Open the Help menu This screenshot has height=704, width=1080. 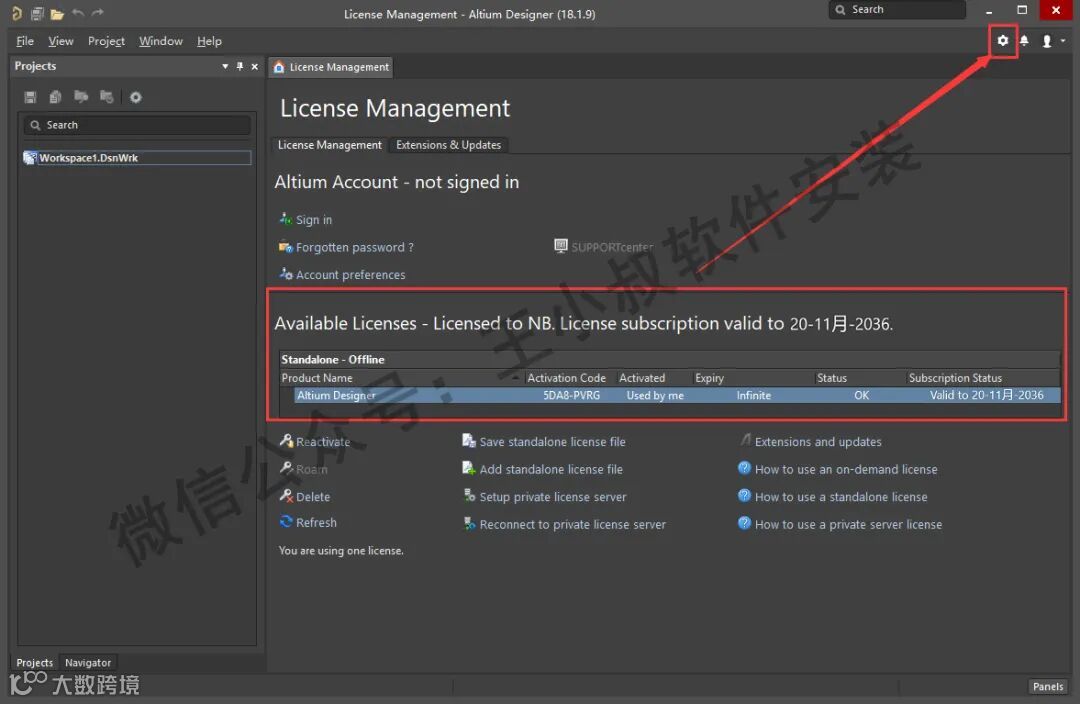point(209,41)
